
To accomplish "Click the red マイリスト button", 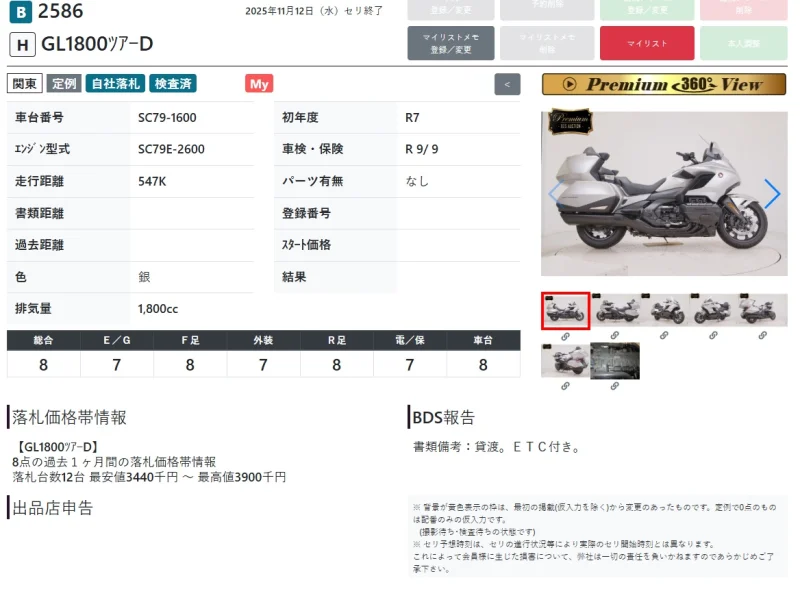I will click(x=647, y=43).
